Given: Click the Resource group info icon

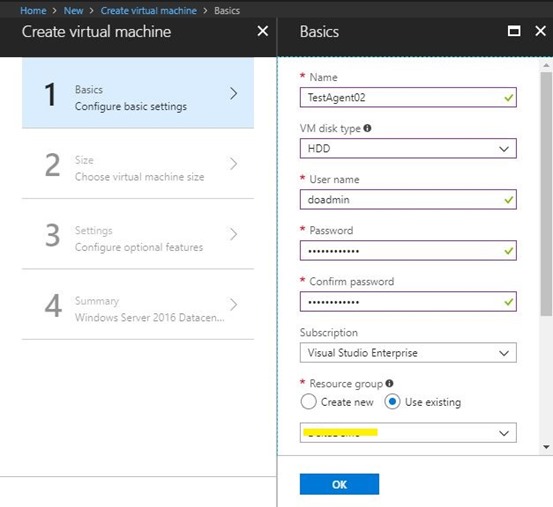Looking at the screenshot, I should (389, 383).
